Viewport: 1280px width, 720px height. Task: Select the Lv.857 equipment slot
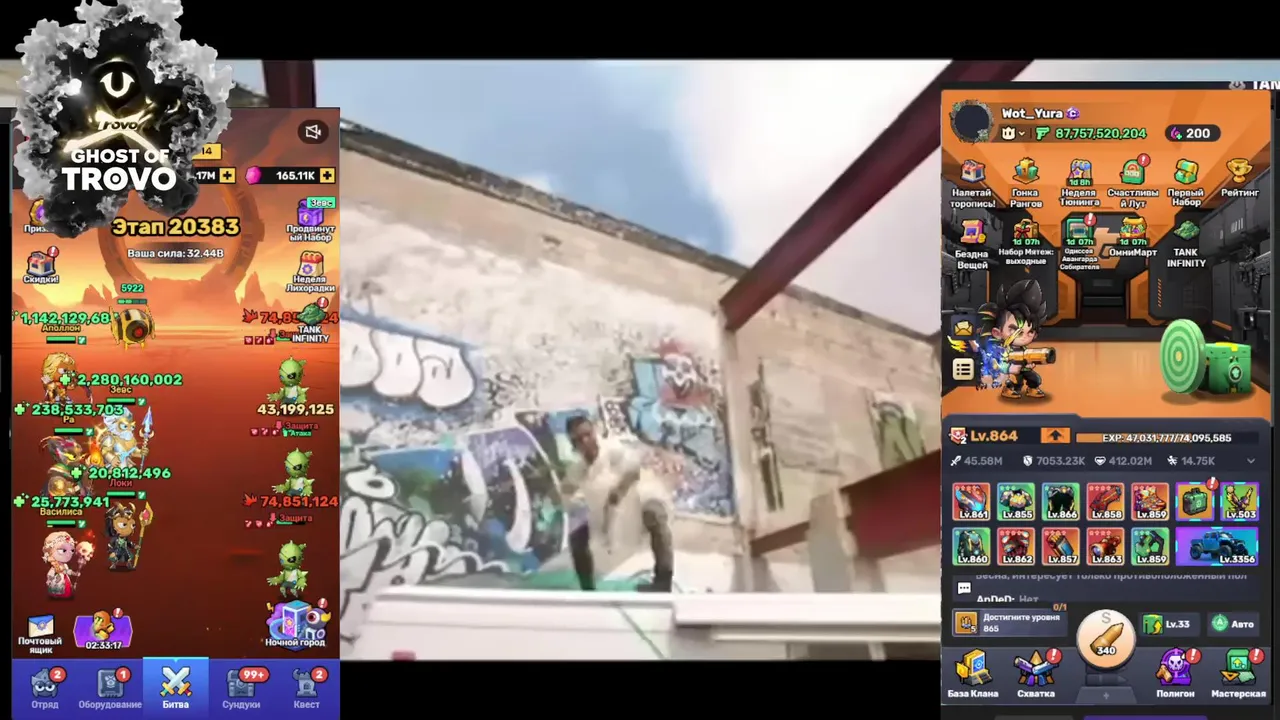(1061, 547)
